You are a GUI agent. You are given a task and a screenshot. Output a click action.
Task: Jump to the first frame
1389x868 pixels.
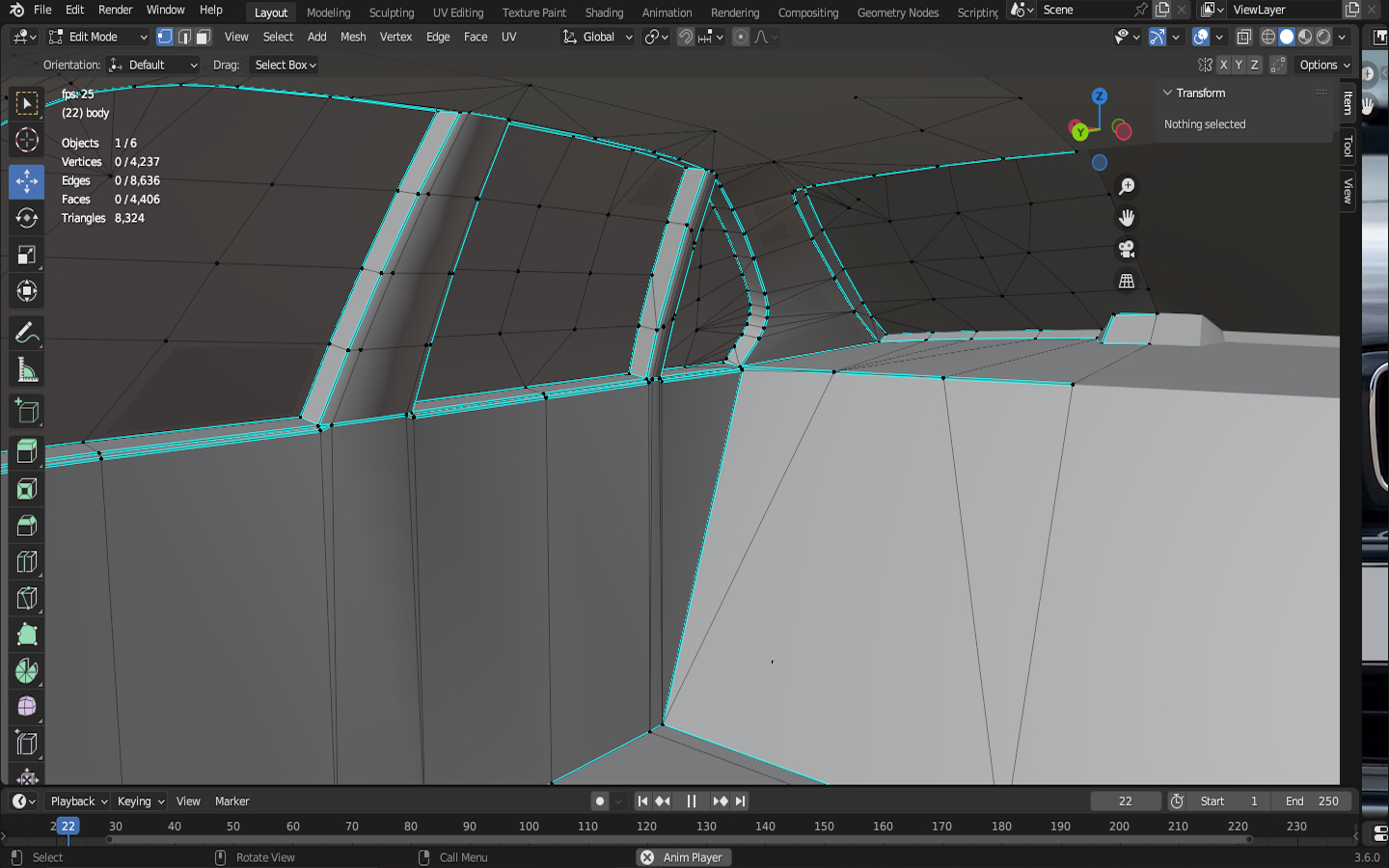click(642, 801)
